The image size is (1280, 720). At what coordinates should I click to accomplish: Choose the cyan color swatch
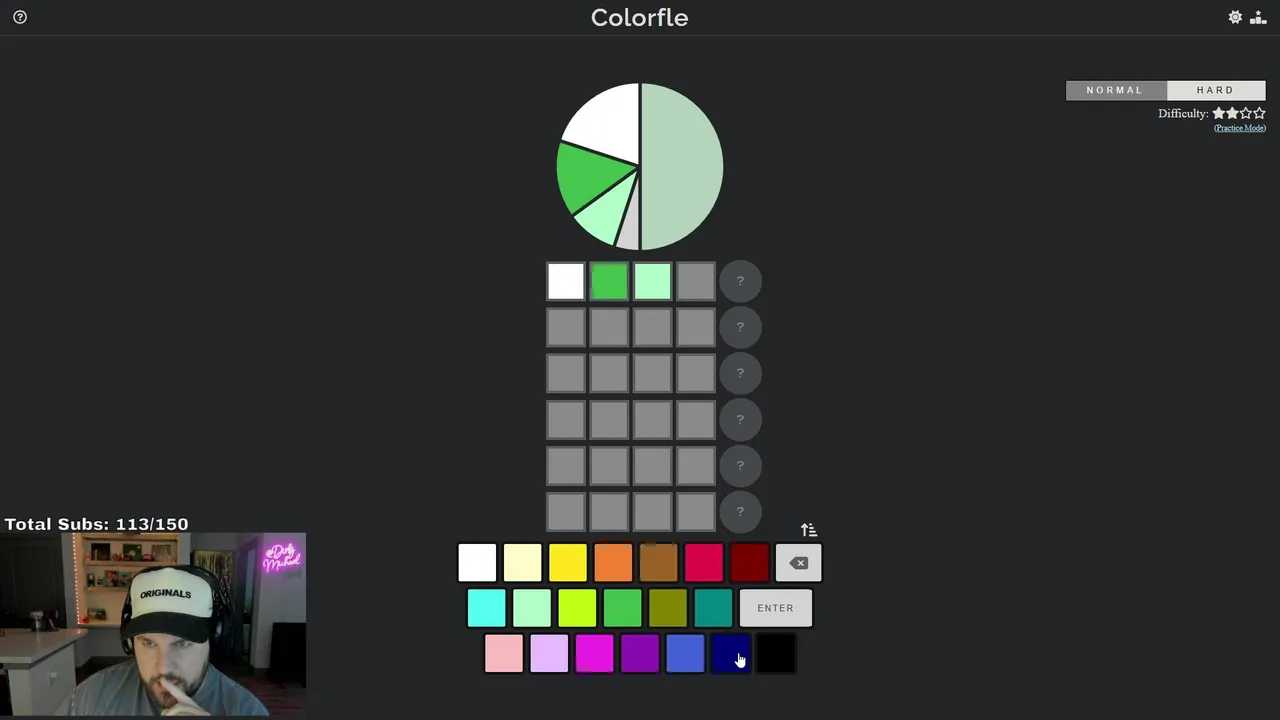pos(487,608)
